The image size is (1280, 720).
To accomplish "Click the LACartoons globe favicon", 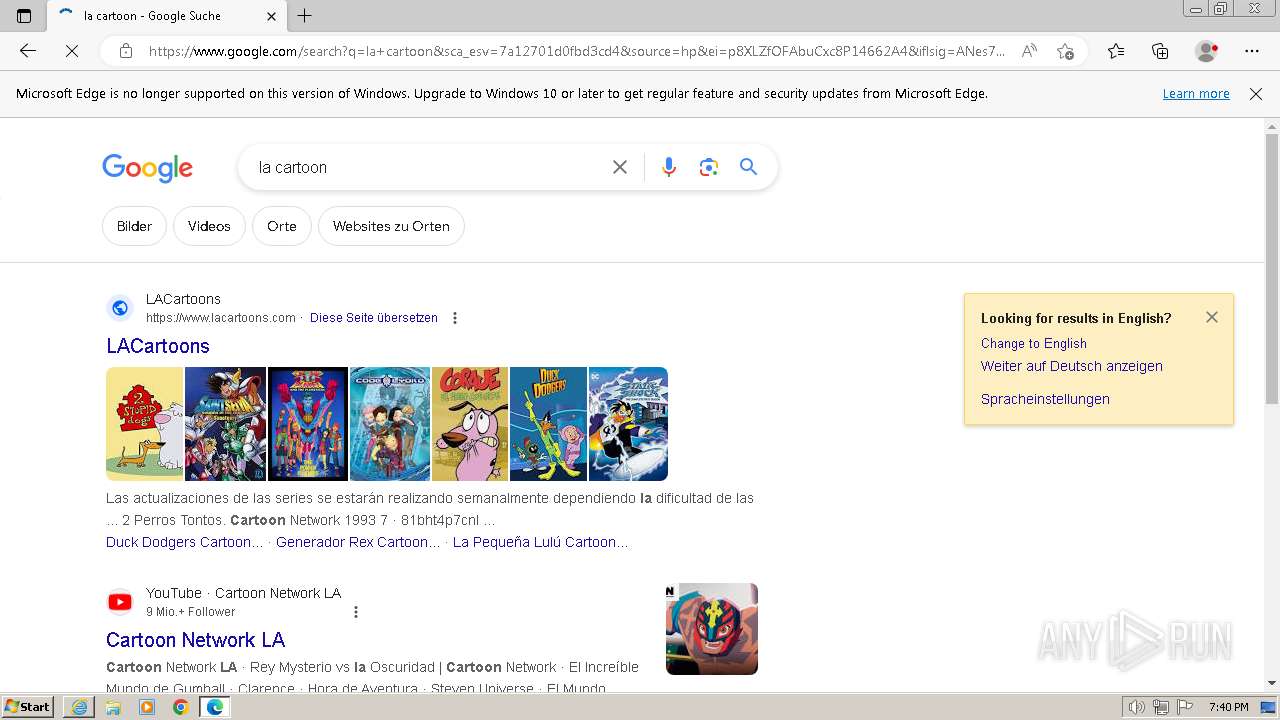I will click(120, 308).
